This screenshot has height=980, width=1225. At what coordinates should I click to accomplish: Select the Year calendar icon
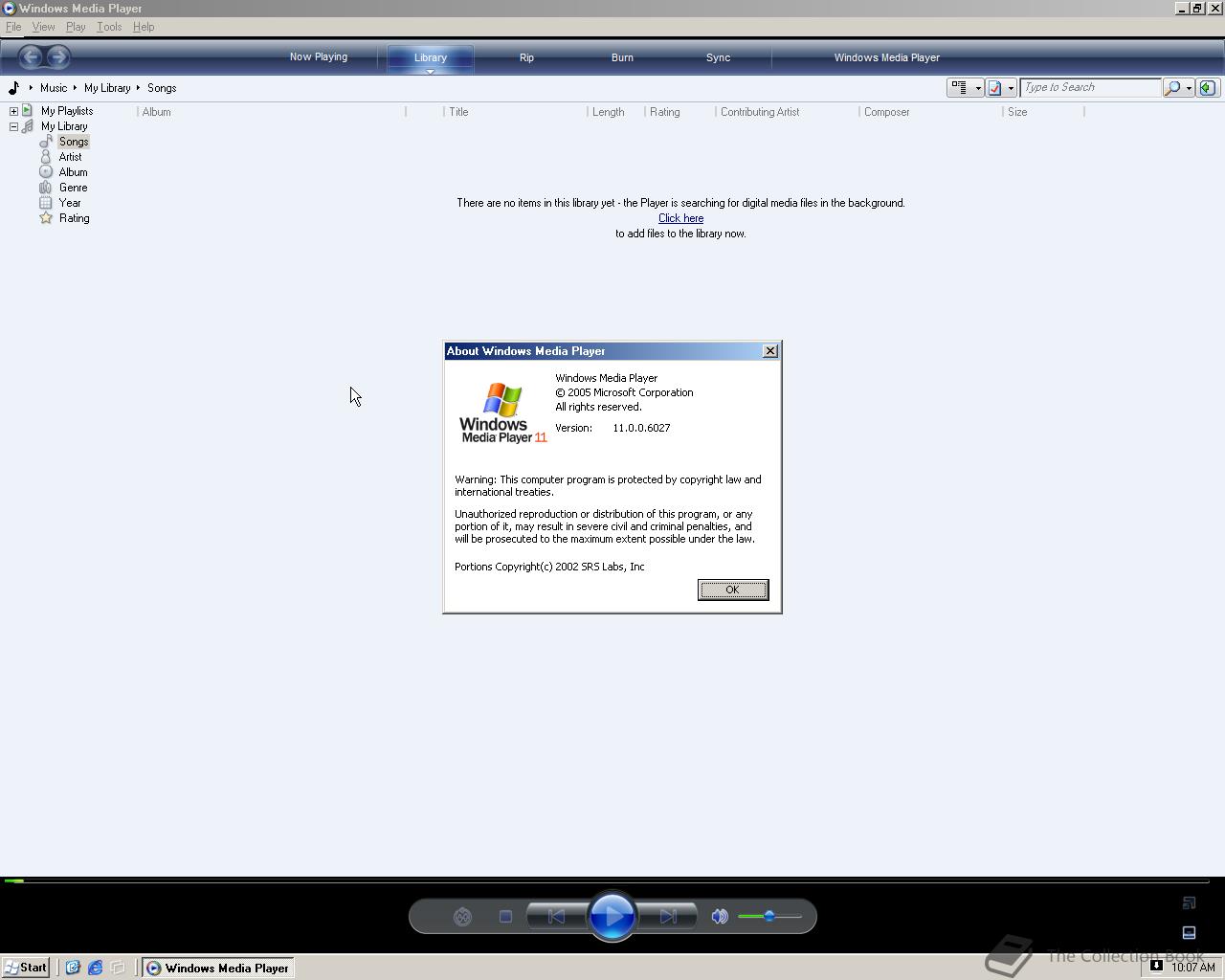[46, 203]
